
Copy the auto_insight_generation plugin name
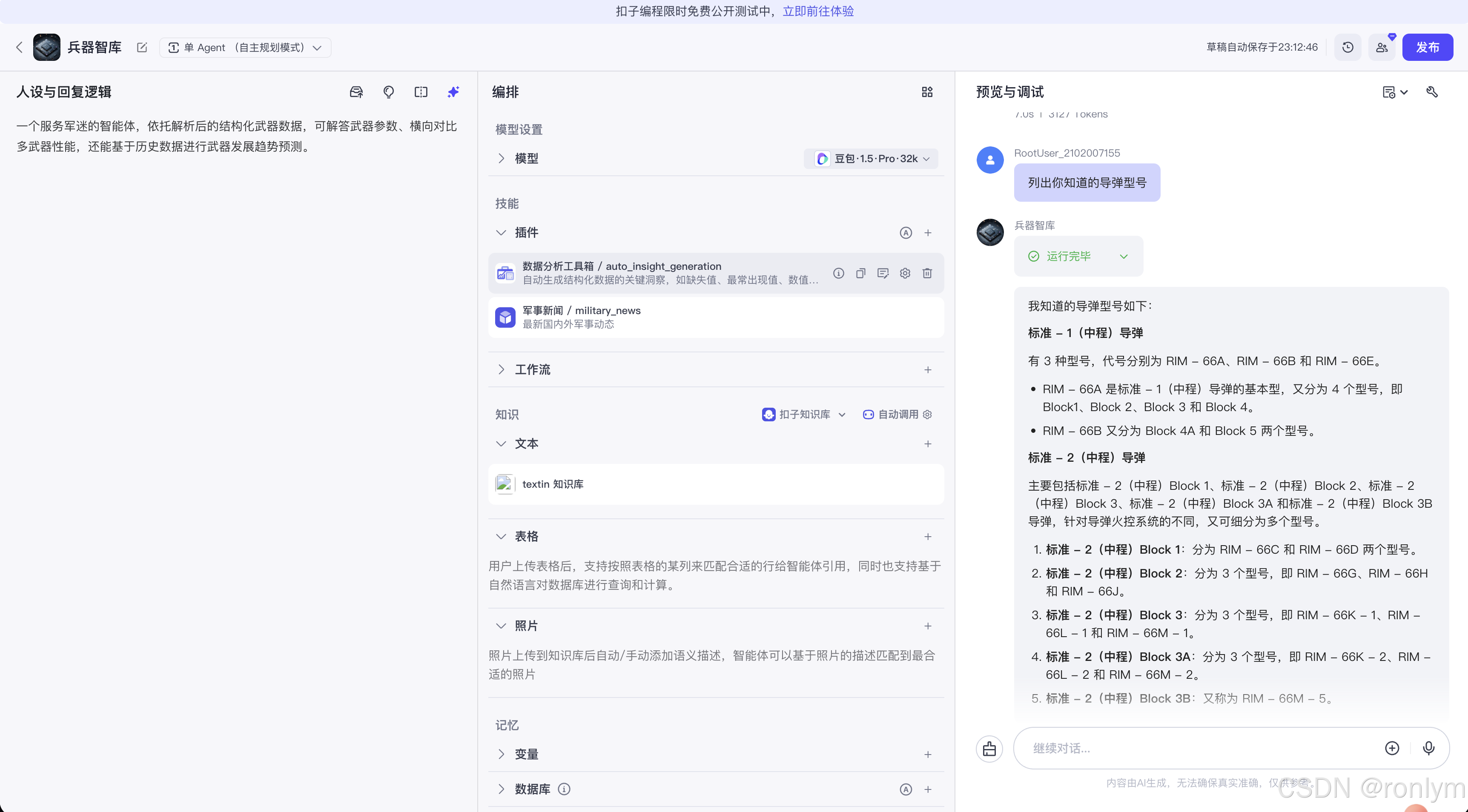coord(860,273)
